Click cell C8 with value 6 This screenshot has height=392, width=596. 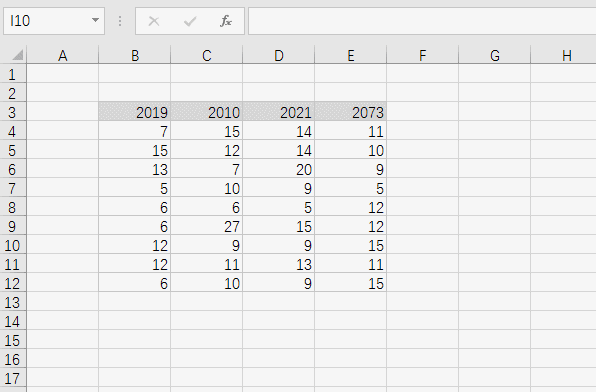[206, 207]
